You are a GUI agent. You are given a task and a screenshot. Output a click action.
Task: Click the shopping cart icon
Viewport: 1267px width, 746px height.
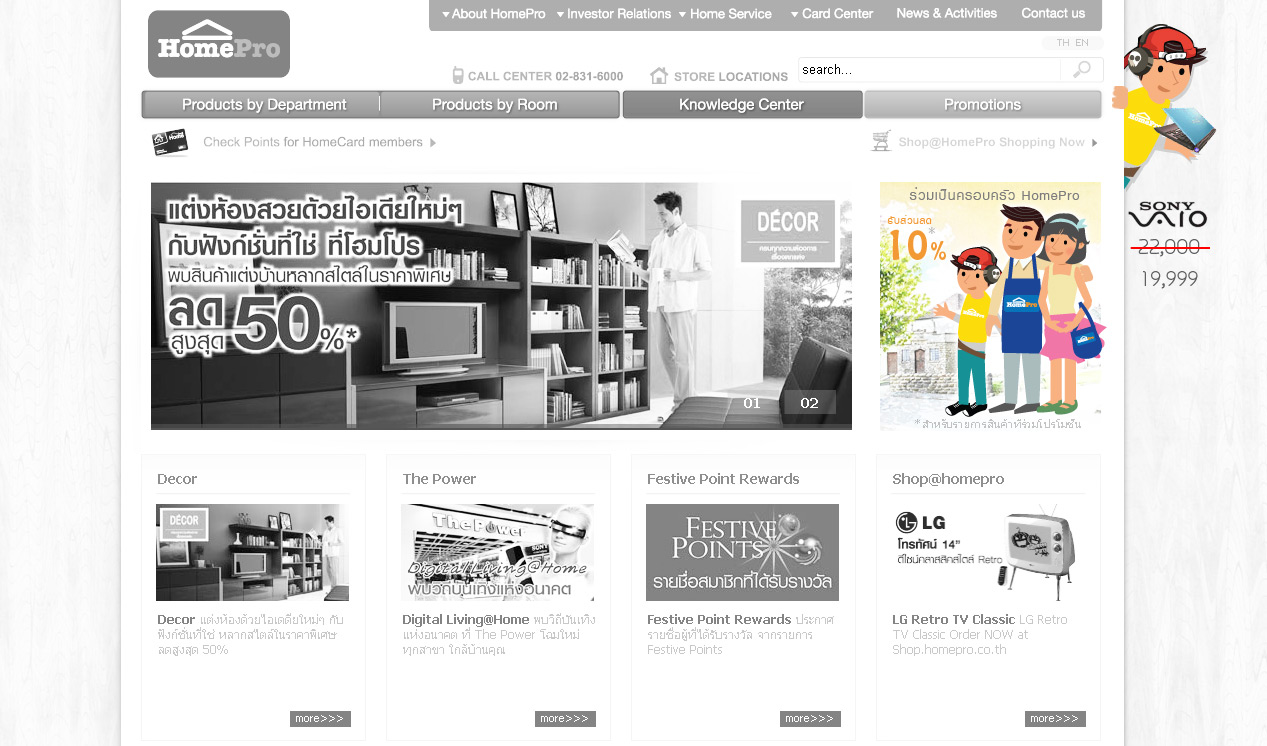pos(881,141)
